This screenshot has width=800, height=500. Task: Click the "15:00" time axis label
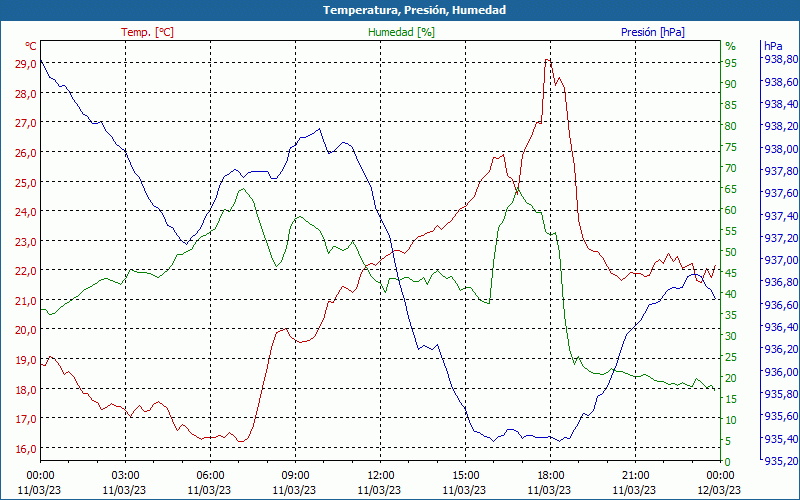(x=465, y=476)
